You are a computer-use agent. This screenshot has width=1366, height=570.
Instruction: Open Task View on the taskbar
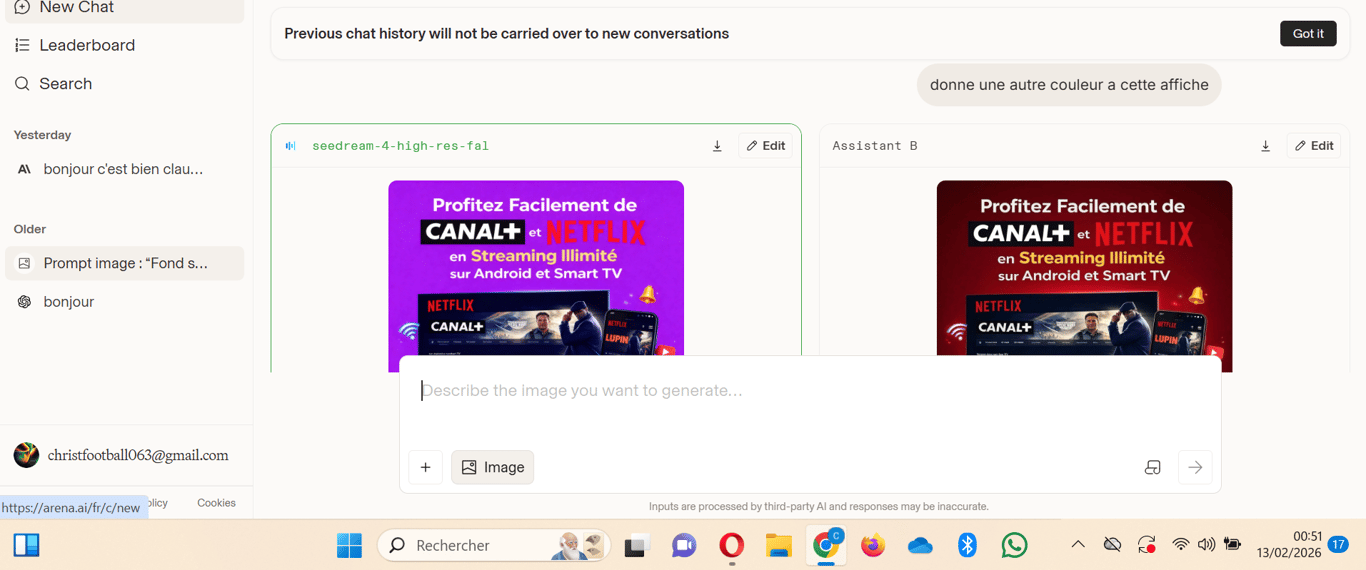[x=637, y=545]
